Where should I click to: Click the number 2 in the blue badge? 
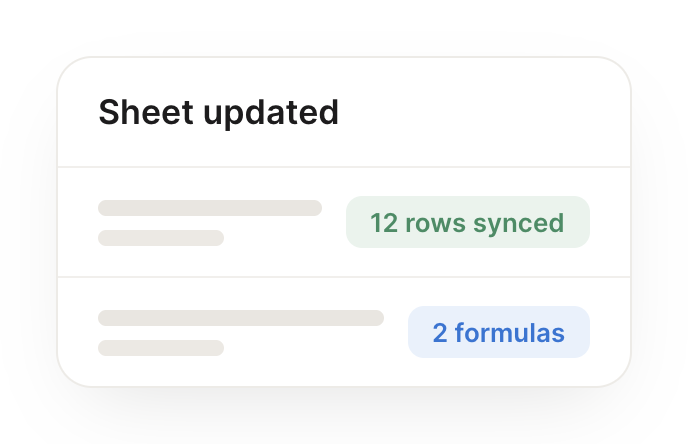pos(440,333)
